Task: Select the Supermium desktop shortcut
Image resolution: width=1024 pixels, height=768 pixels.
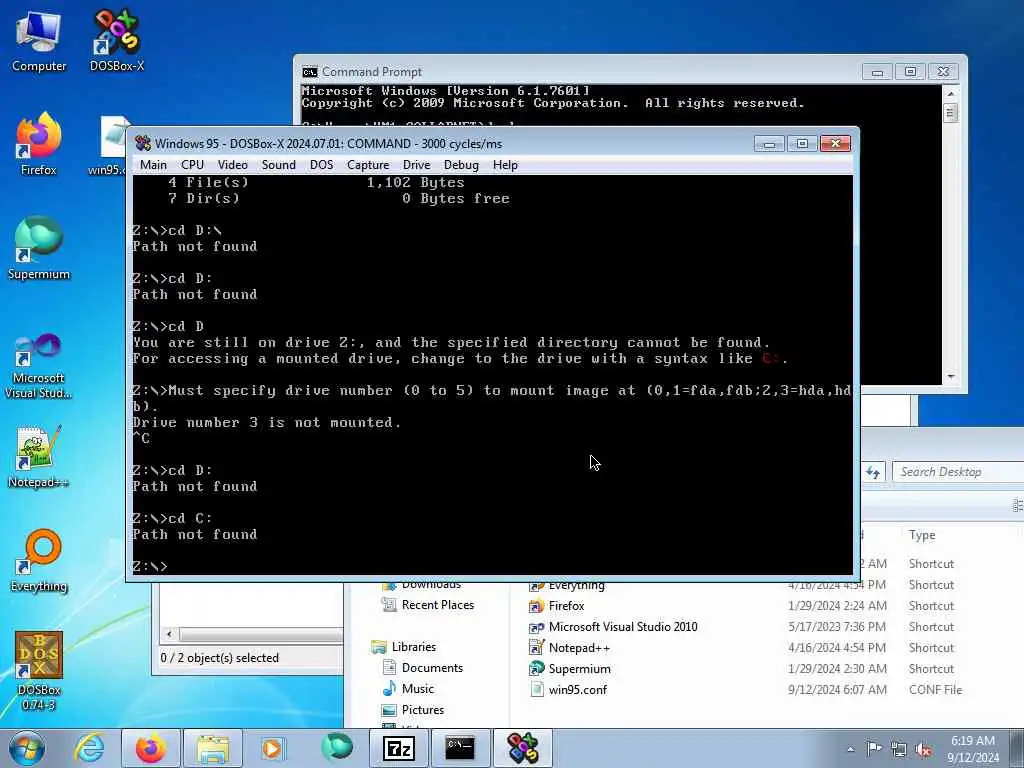Action: [39, 248]
